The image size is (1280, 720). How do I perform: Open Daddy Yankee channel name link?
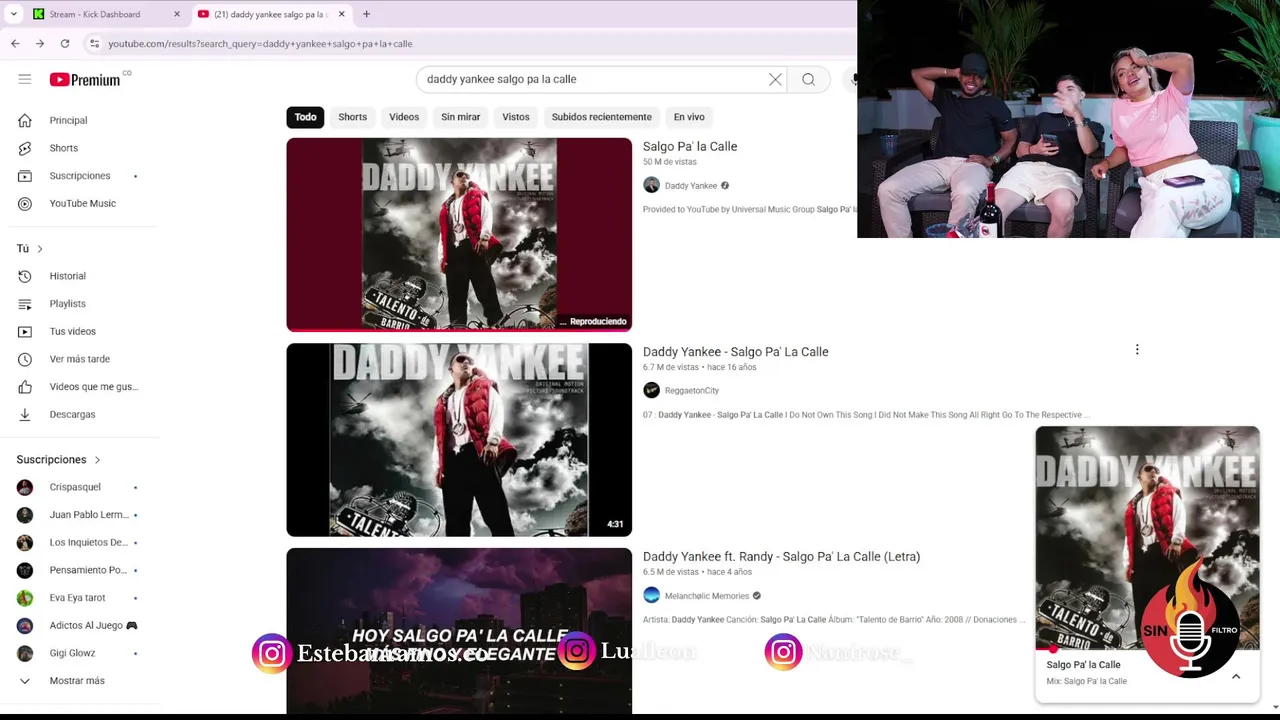(691, 186)
